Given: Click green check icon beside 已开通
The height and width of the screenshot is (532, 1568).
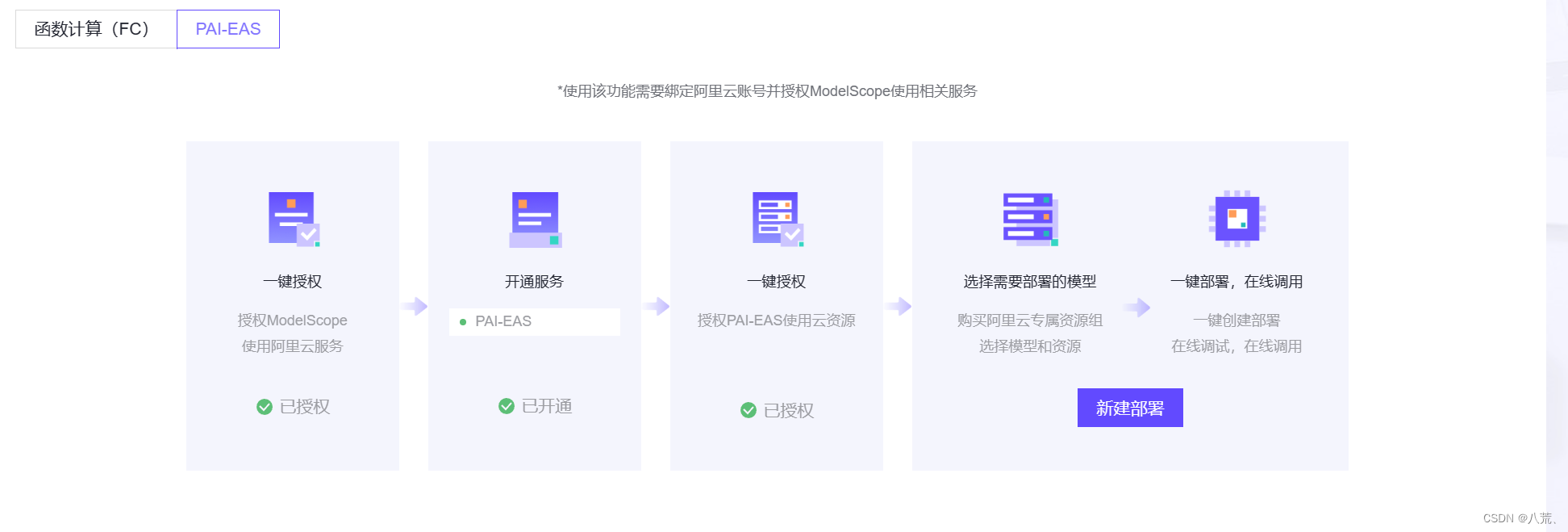Looking at the screenshot, I should 507,406.
